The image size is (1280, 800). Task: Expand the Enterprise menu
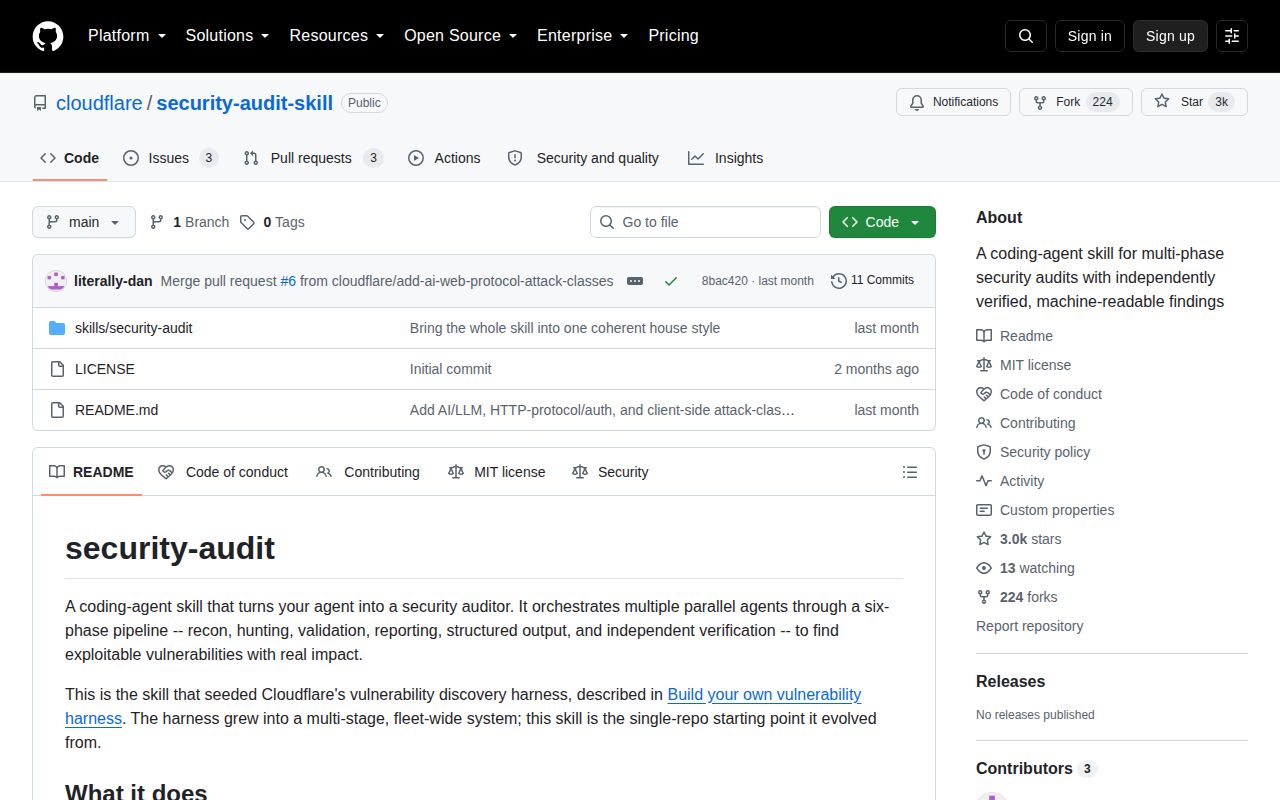coord(582,36)
